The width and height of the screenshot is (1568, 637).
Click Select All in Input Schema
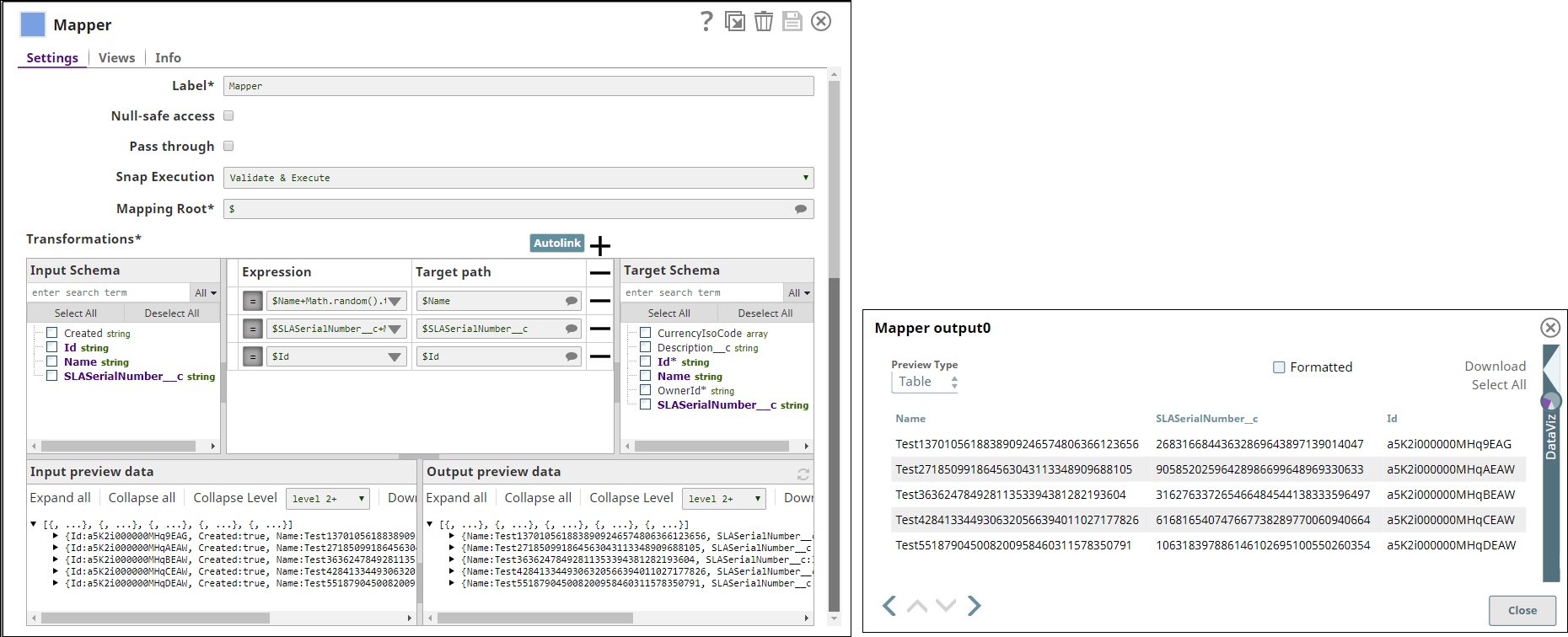(x=76, y=313)
